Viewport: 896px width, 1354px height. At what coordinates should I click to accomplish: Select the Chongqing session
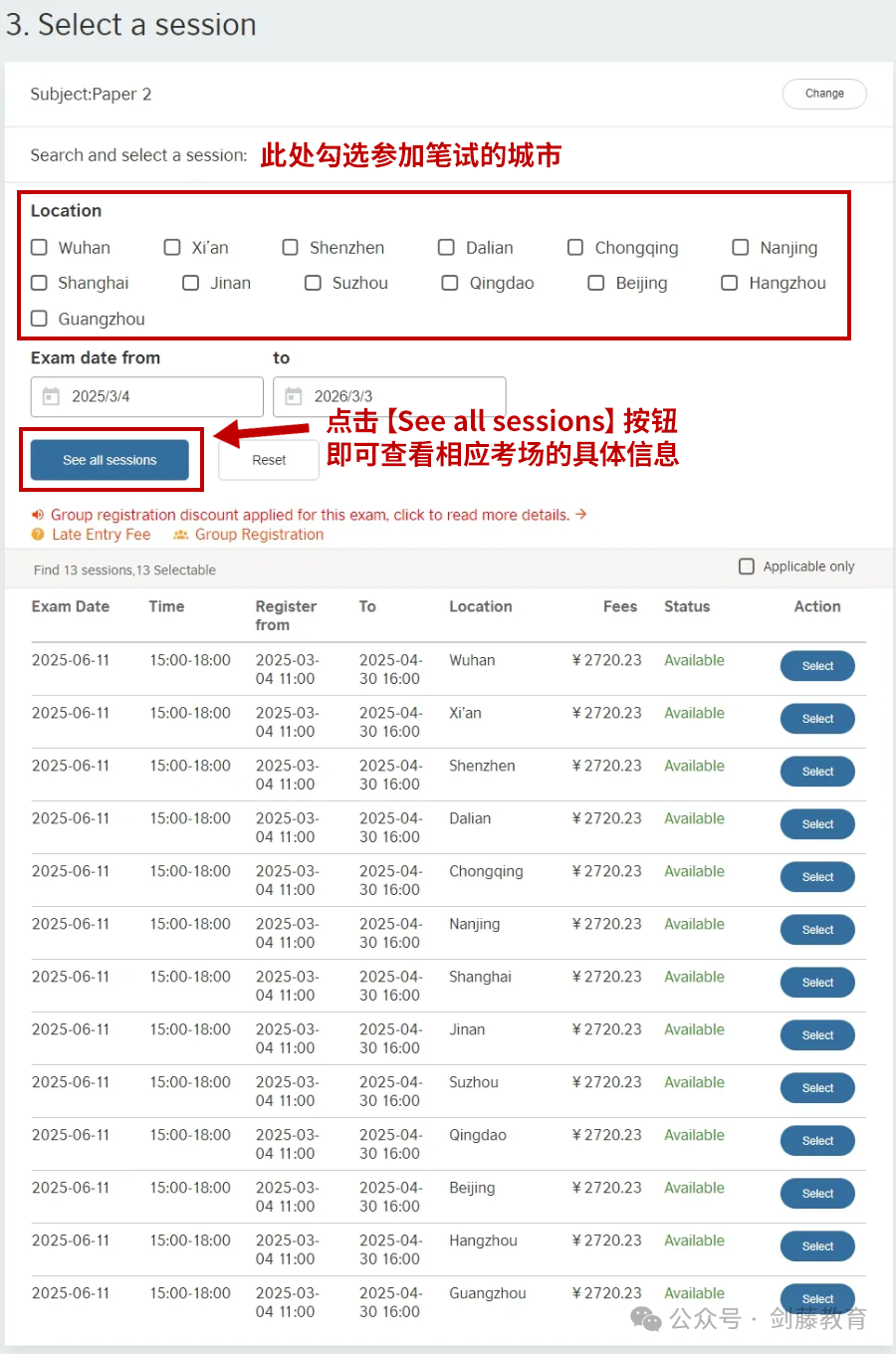point(817,877)
